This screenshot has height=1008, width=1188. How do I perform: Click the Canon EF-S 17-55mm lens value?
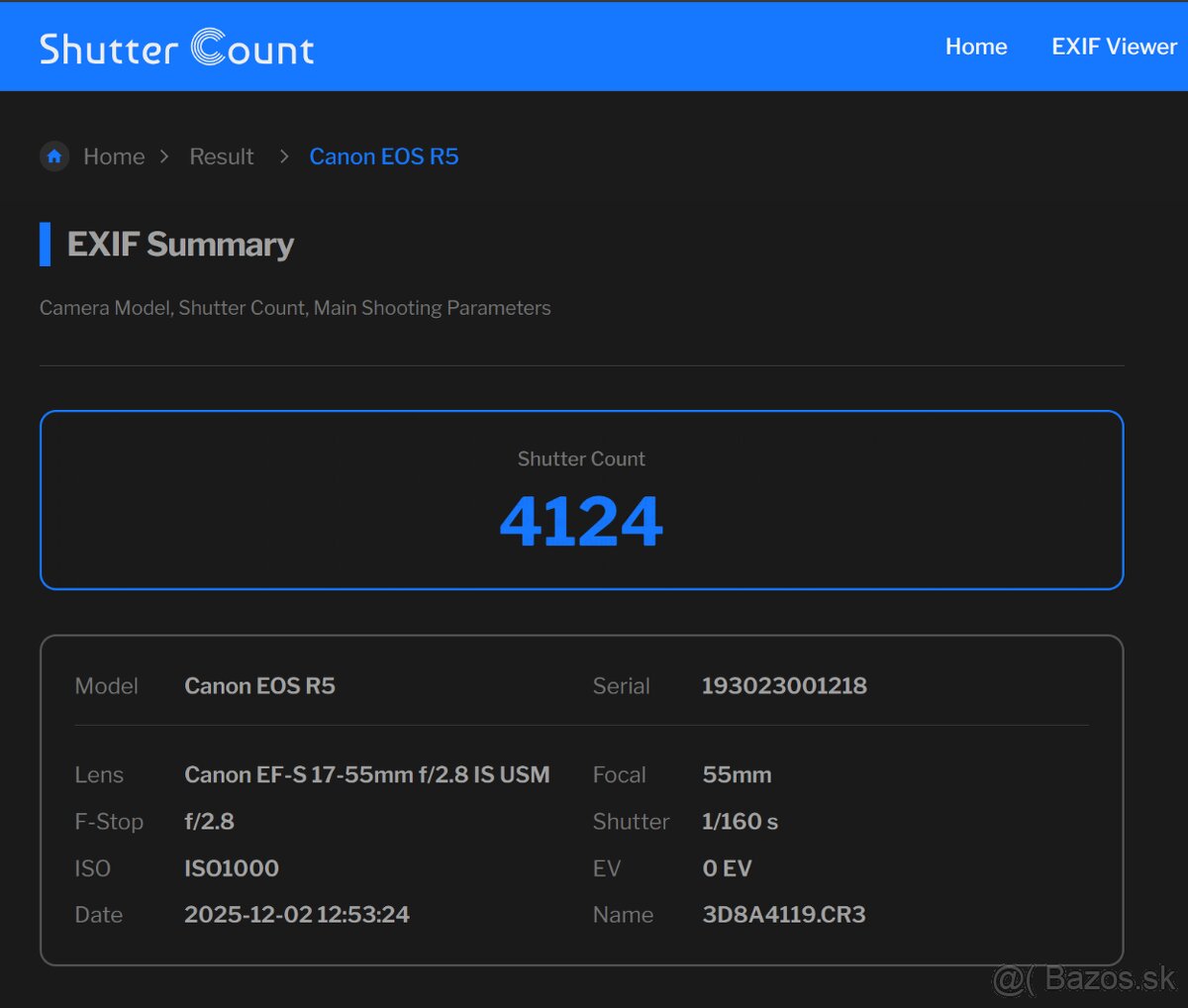click(366, 774)
